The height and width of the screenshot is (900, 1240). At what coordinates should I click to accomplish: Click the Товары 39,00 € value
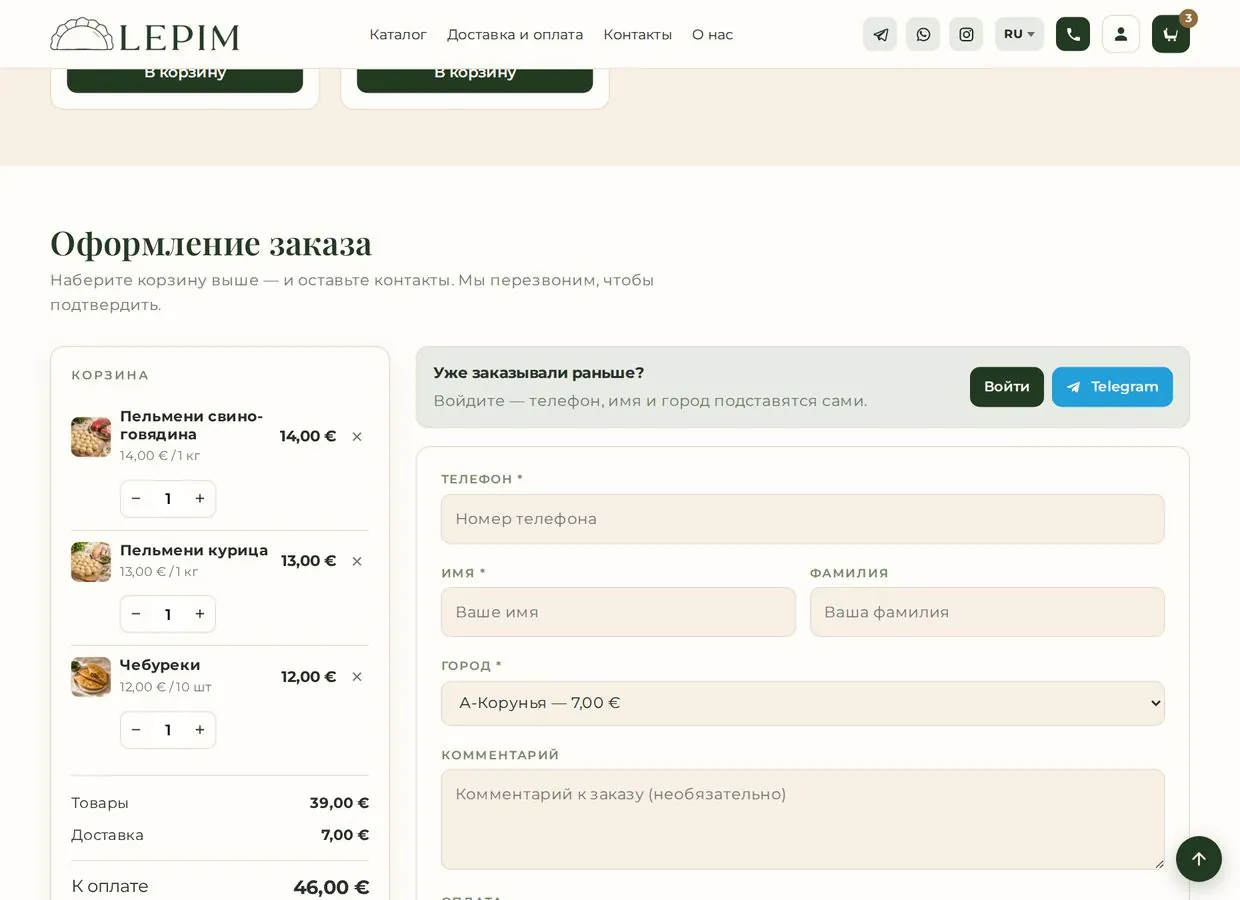pos(339,803)
